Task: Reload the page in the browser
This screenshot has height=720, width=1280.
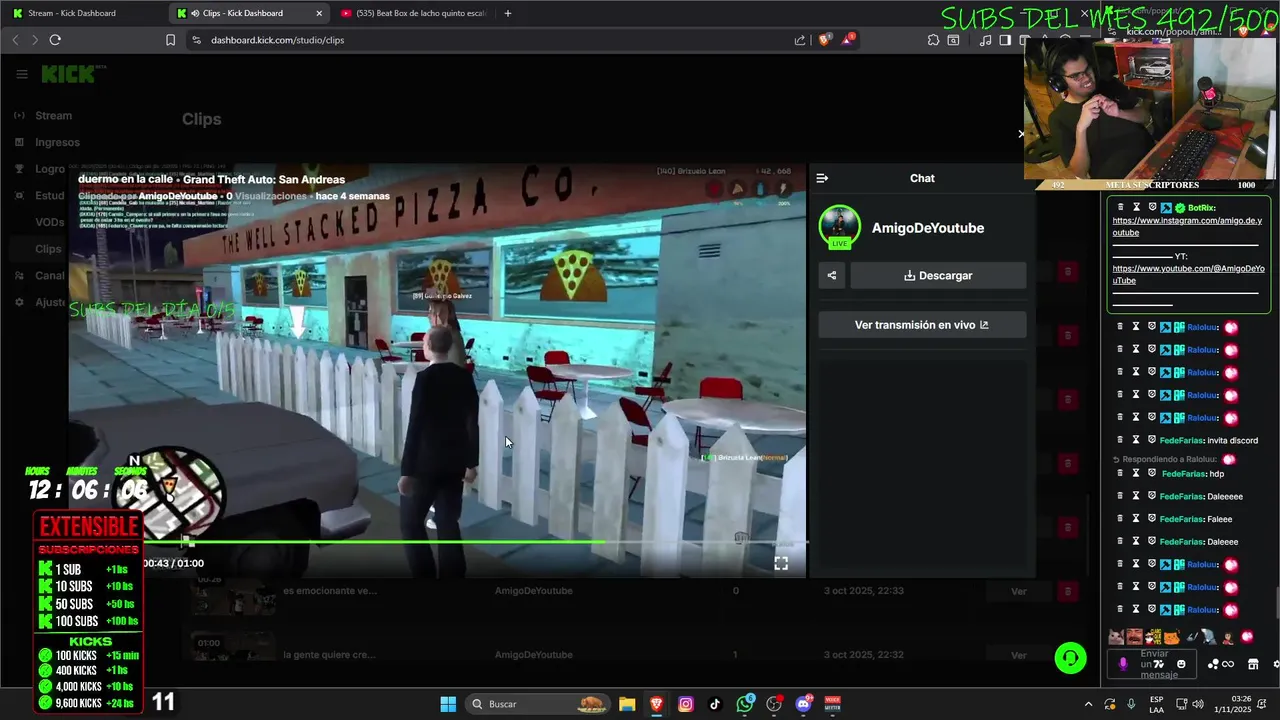Action: (55, 40)
